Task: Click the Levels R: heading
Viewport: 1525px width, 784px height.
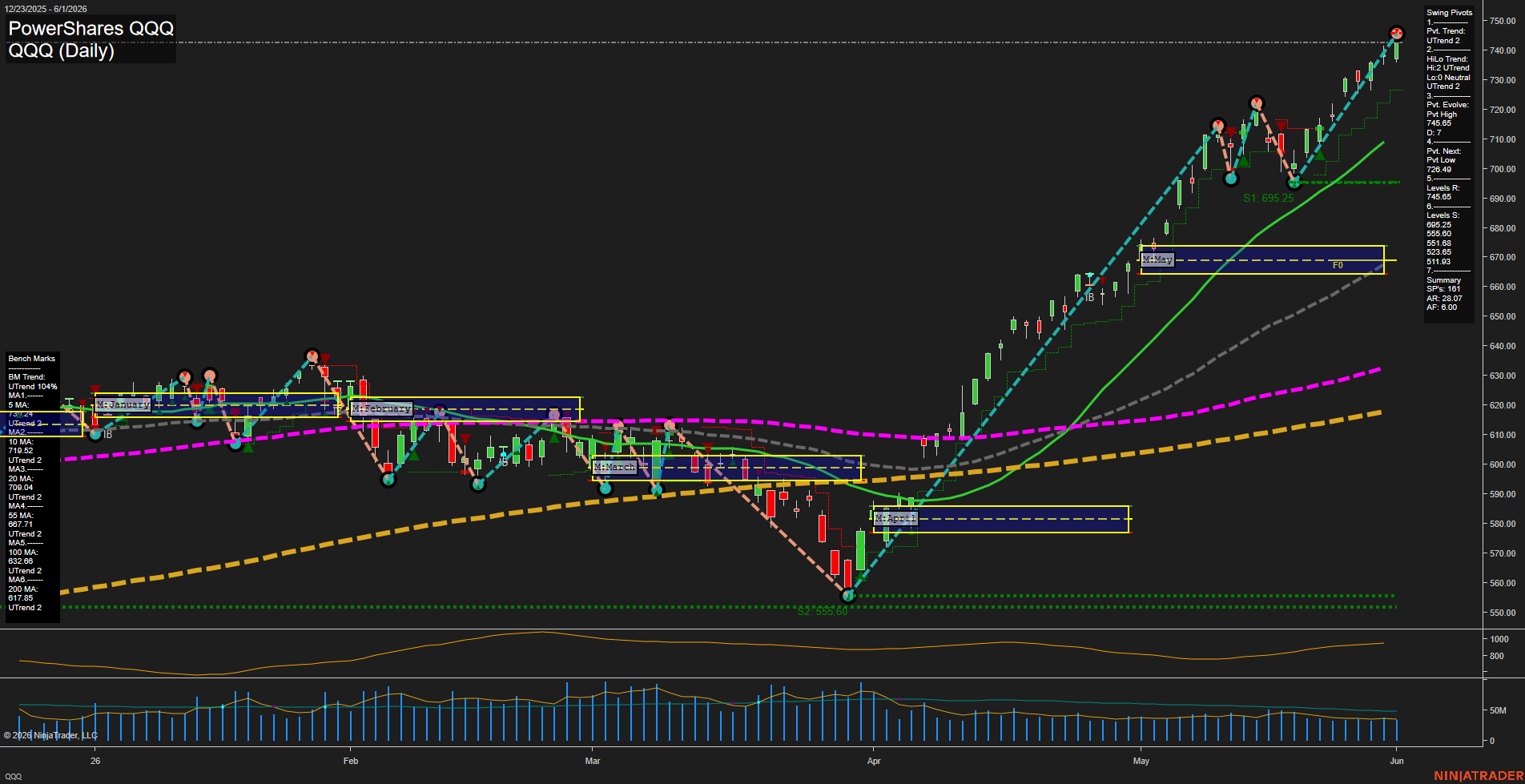Action: point(1443,188)
